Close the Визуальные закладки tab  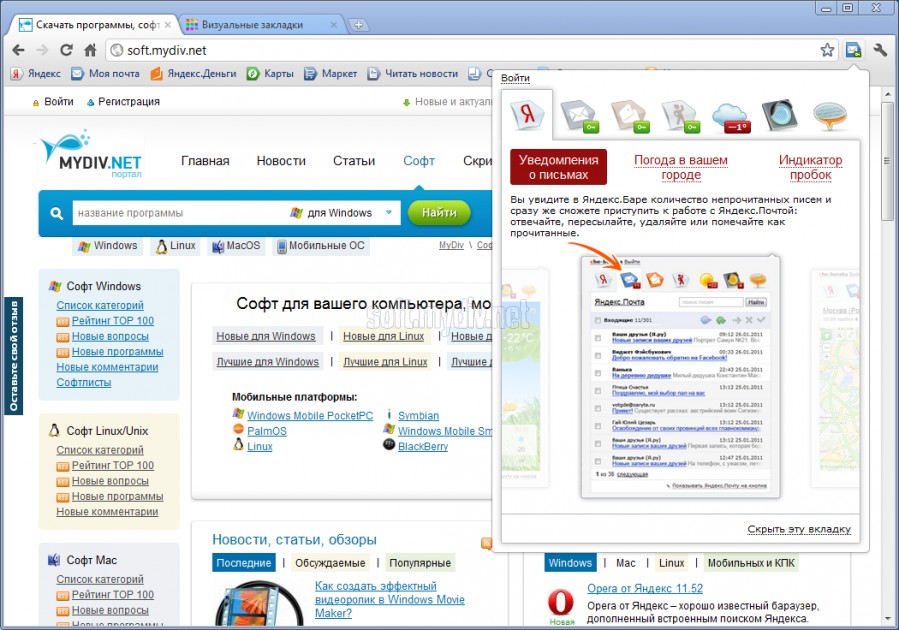point(334,25)
